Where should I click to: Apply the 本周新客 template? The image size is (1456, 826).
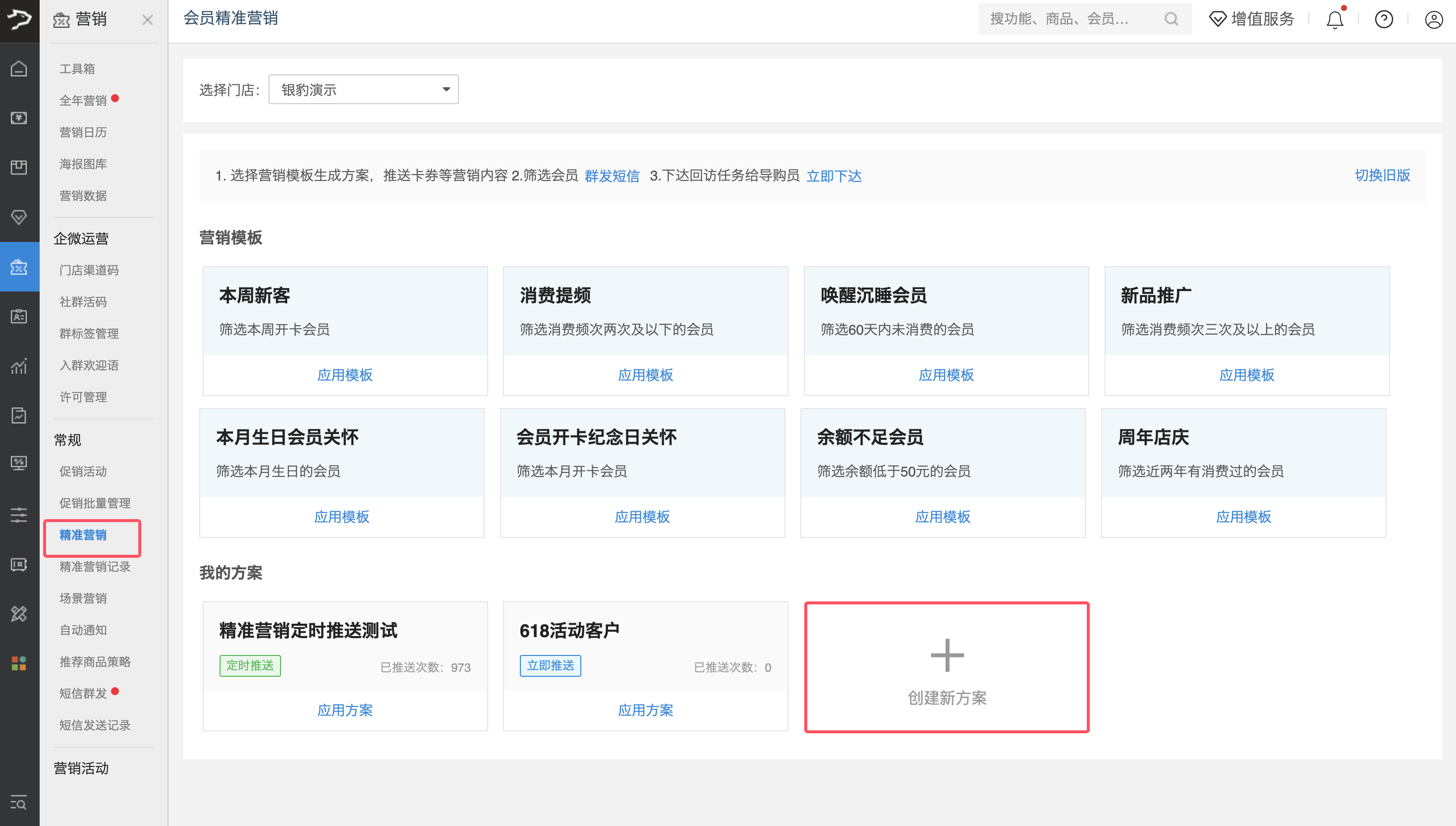click(345, 374)
